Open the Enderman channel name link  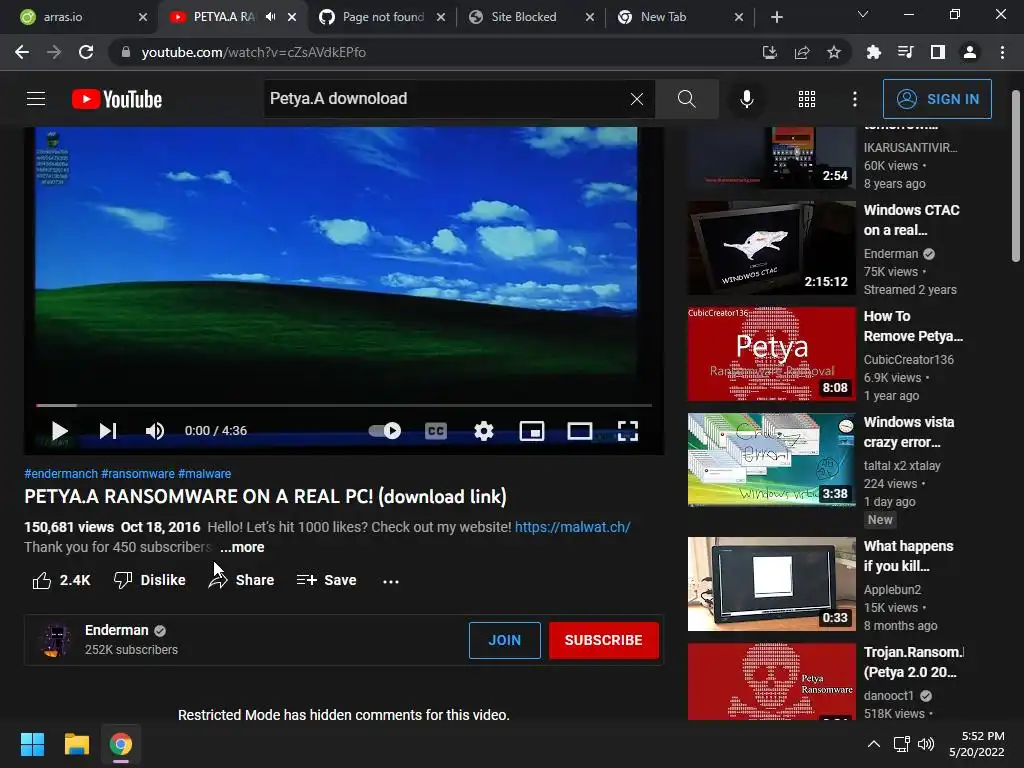[x=116, y=630]
